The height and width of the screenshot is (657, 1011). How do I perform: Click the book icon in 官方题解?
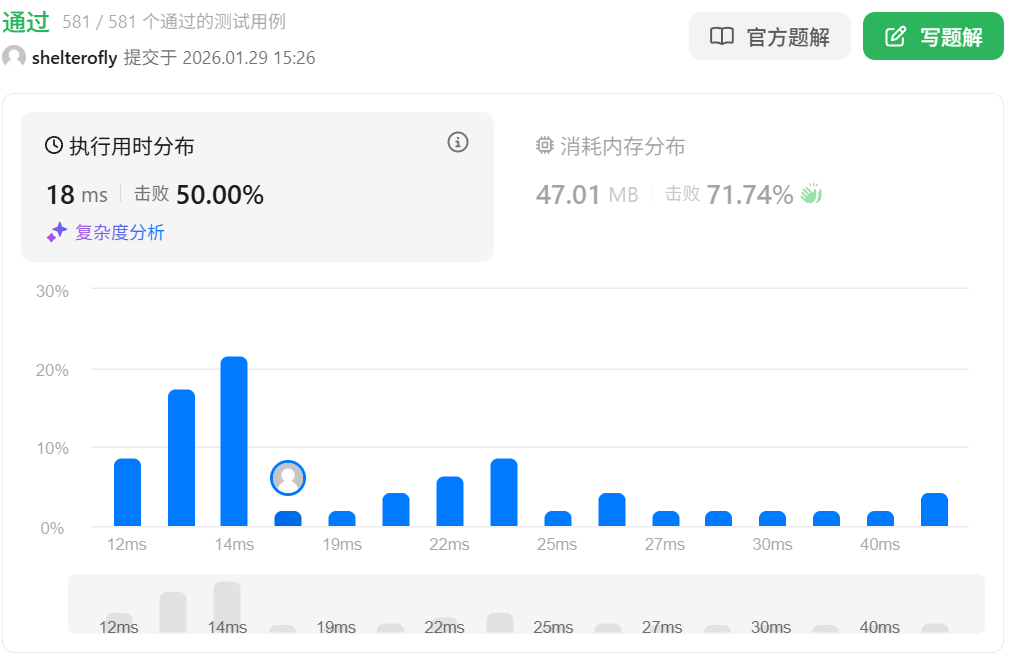pyautogui.click(x=721, y=37)
